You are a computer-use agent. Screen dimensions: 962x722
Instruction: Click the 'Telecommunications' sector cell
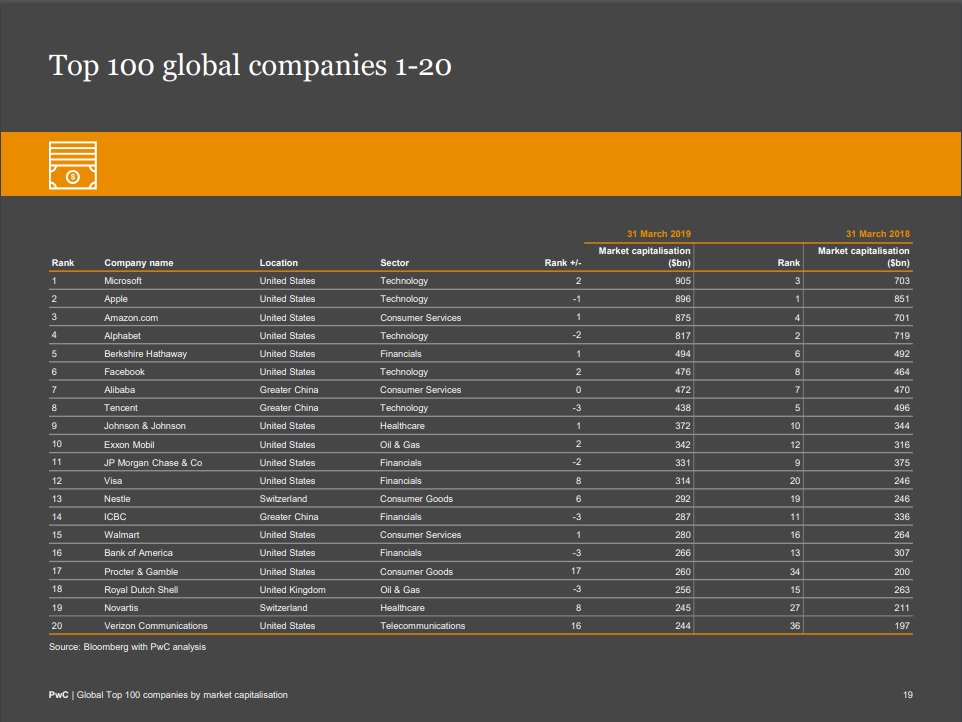(423, 626)
